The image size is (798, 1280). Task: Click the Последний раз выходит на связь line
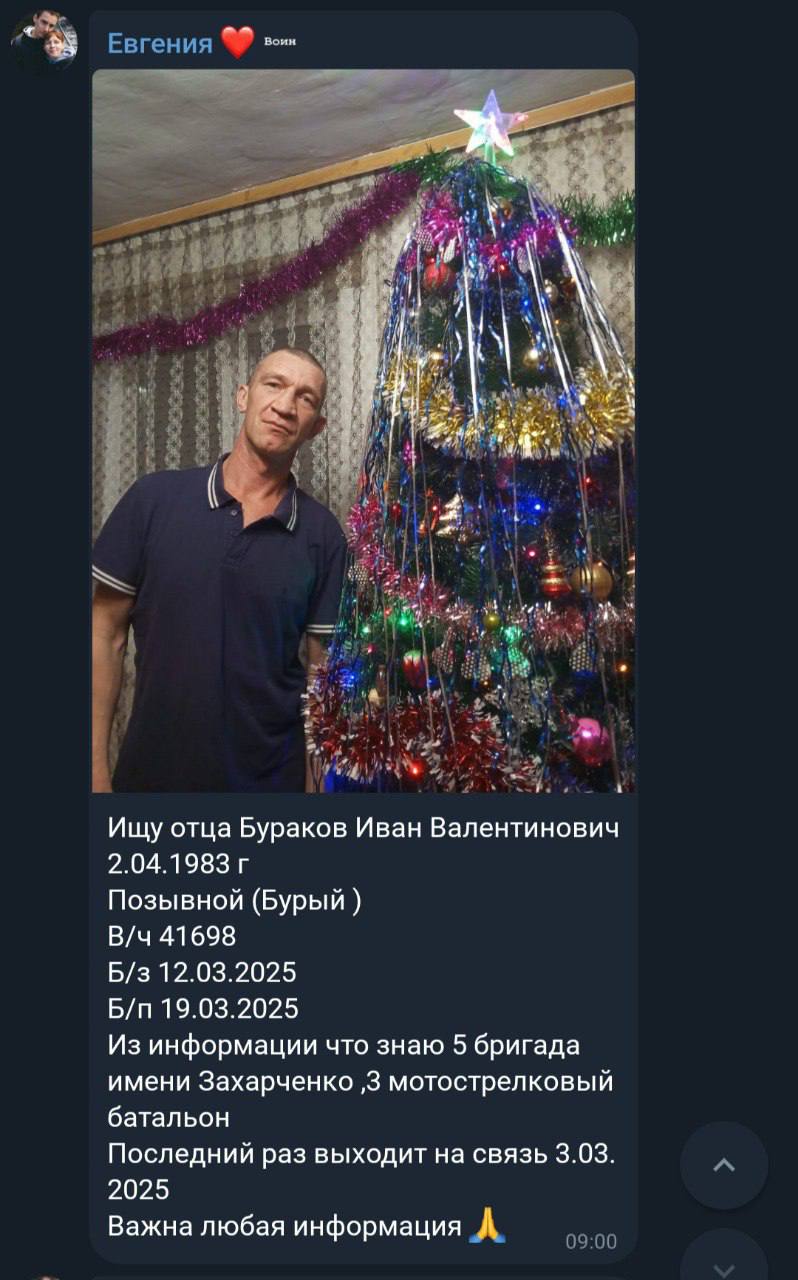pos(361,1153)
